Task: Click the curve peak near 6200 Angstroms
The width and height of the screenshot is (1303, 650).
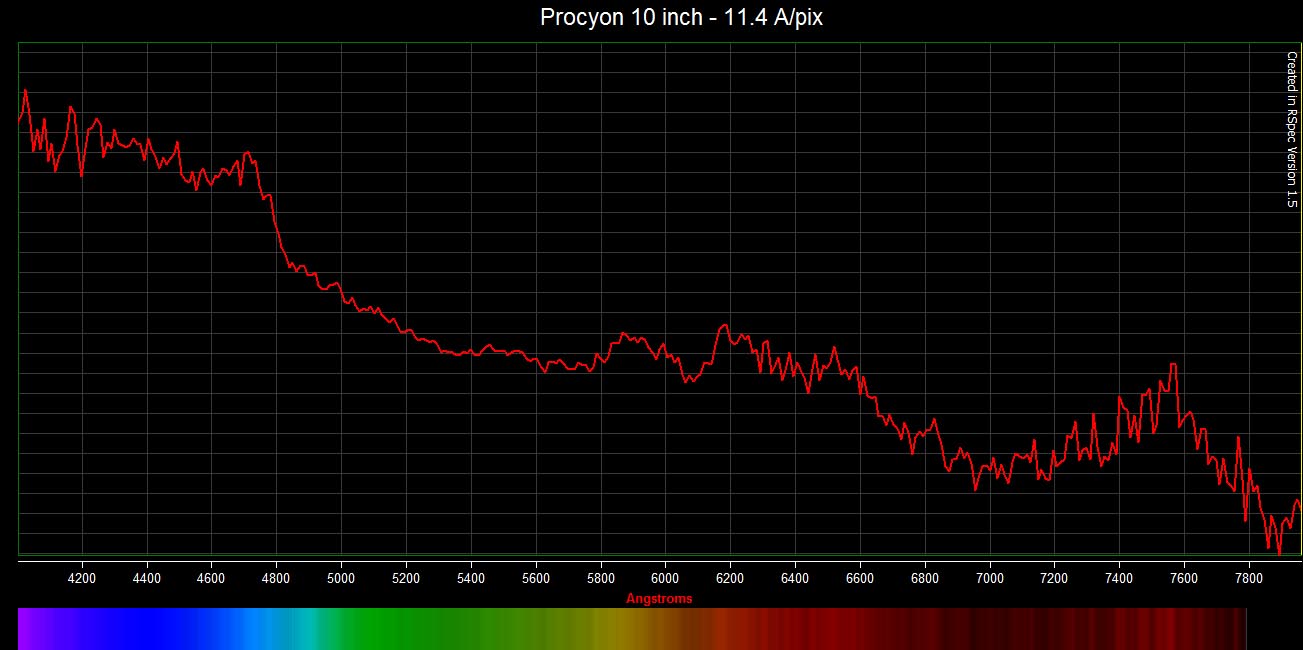Action: coord(724,325)
